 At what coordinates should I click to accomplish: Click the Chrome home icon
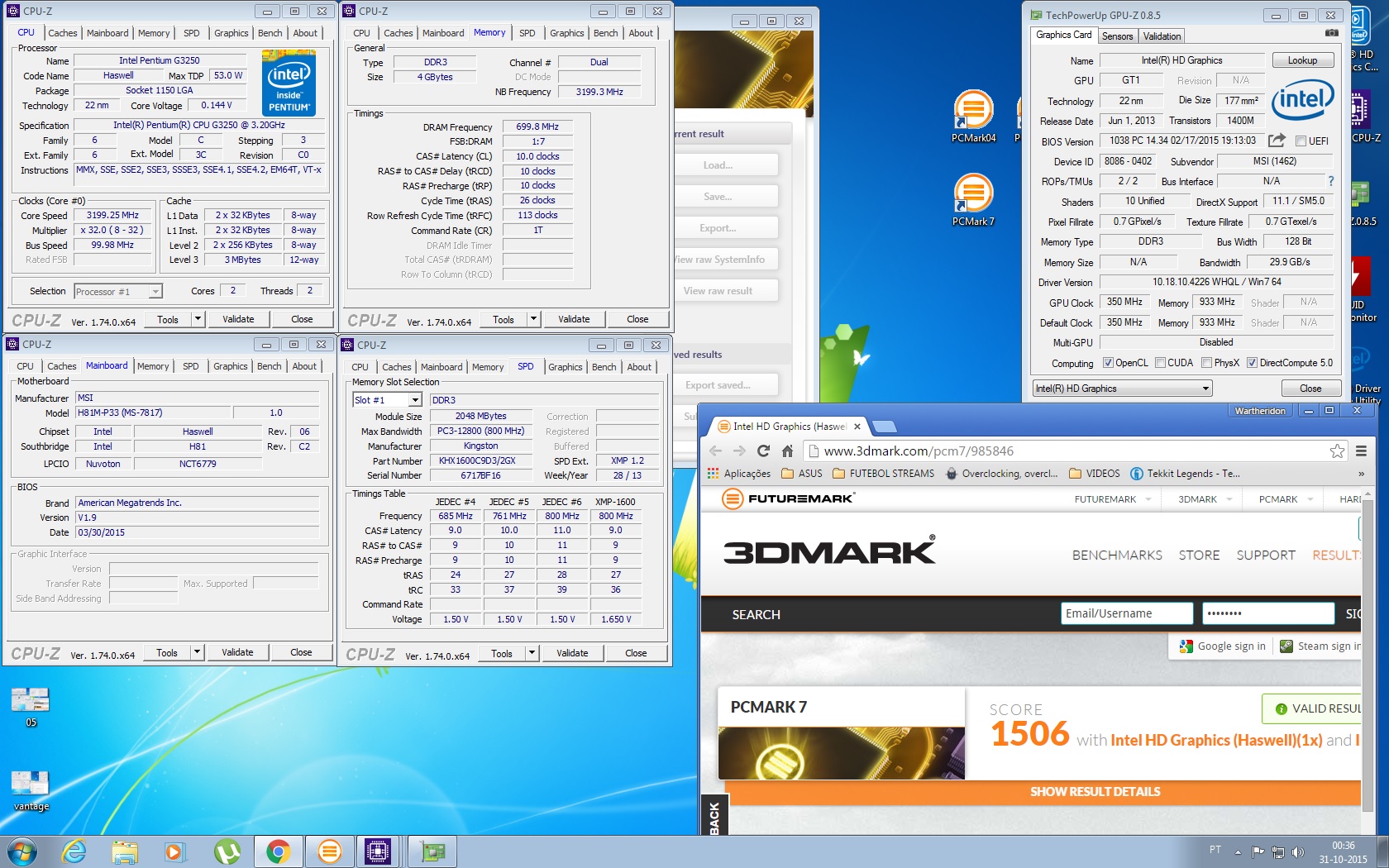[x=787, y=451]
